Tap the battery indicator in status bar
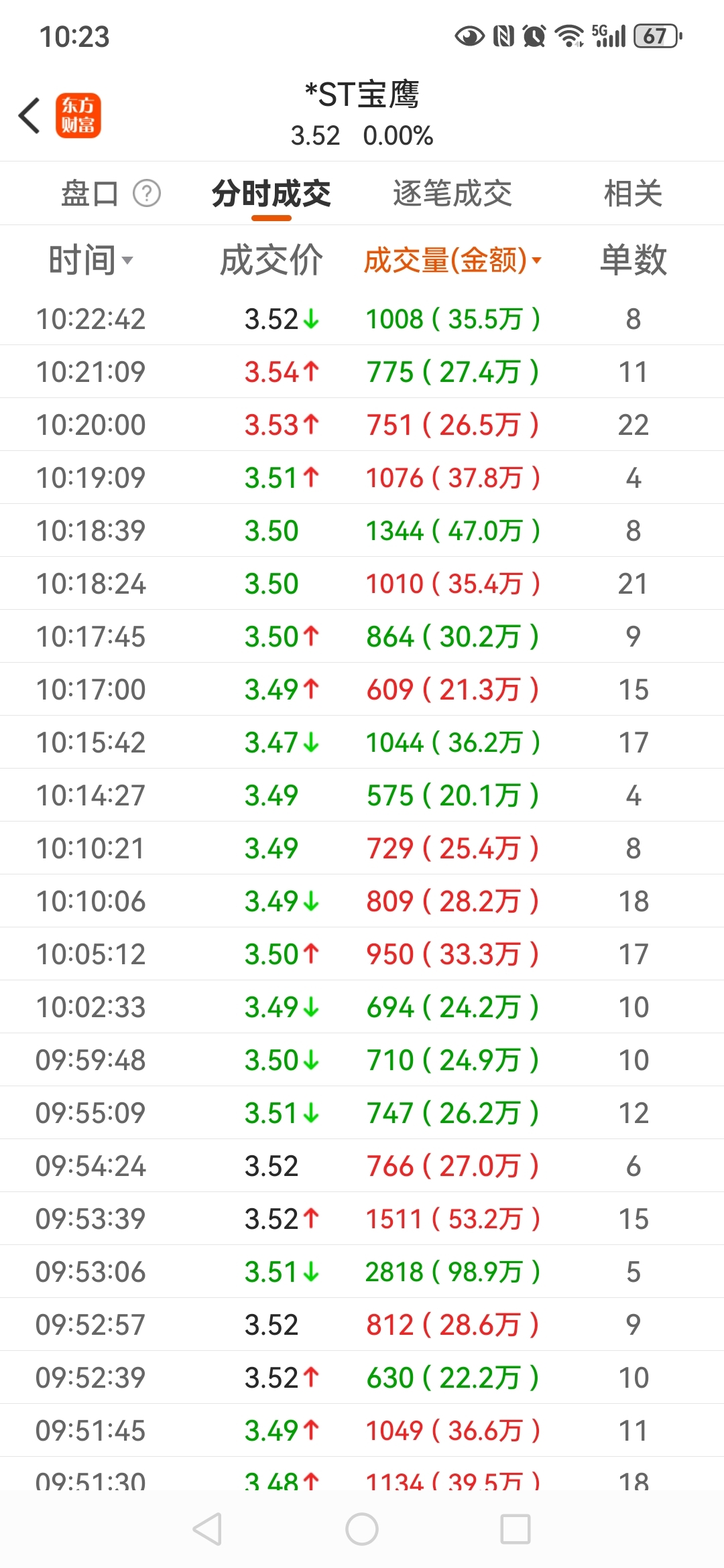 click(658, 36)
